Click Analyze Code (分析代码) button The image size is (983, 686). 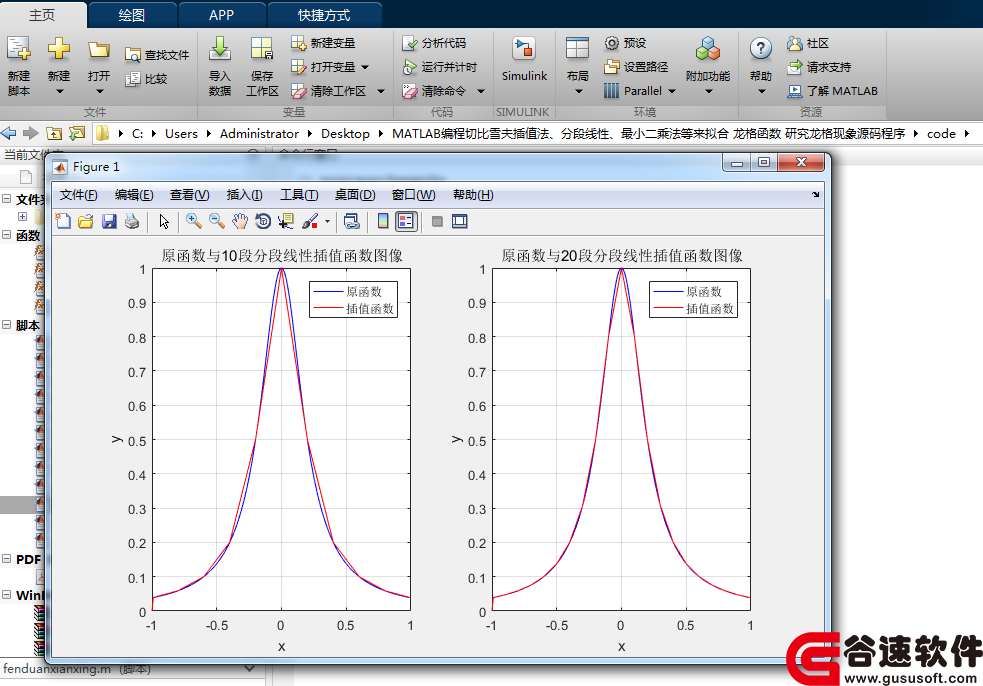click(x=434, y=43)
